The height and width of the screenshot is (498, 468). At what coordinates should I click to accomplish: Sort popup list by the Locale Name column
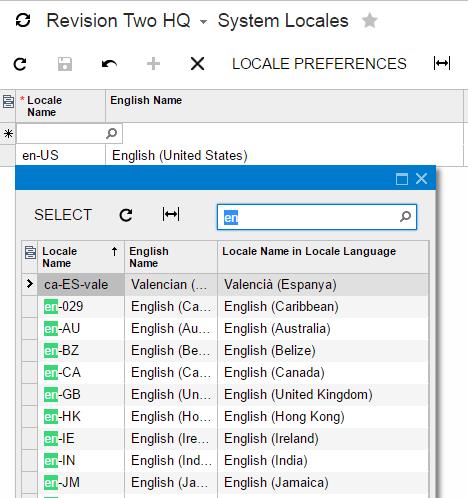81,257
